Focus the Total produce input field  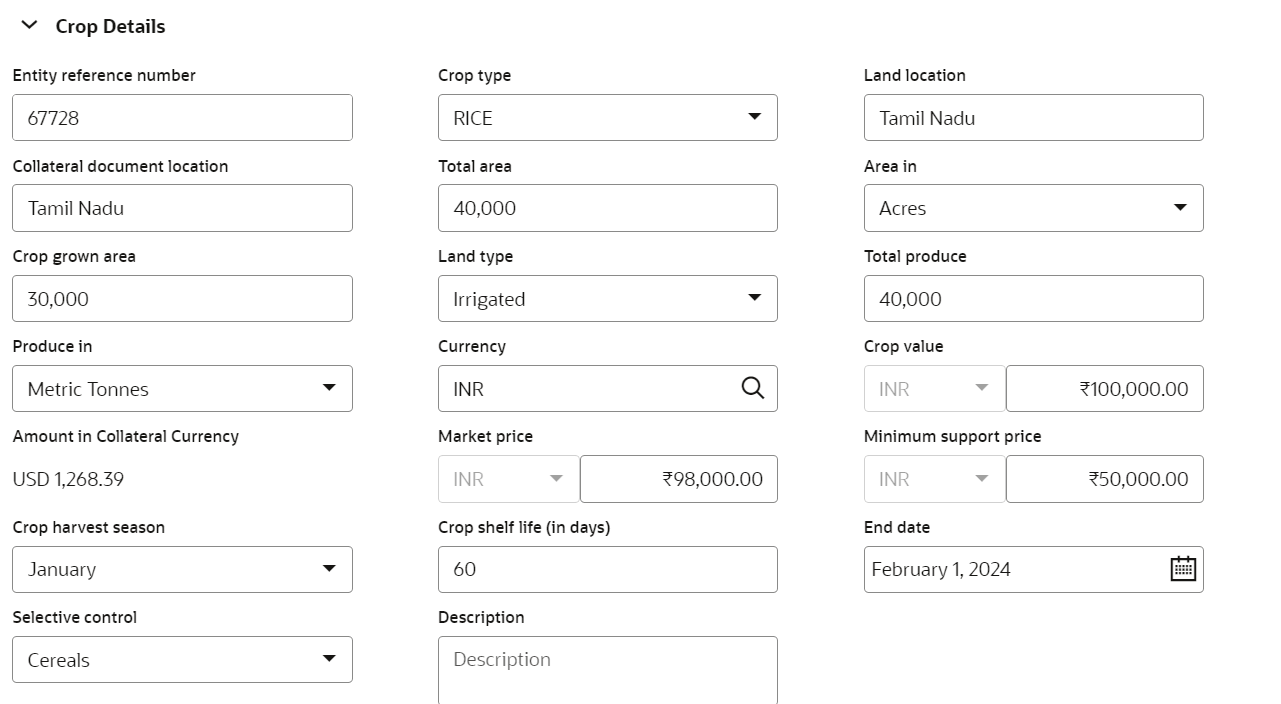coord(1033,299)
